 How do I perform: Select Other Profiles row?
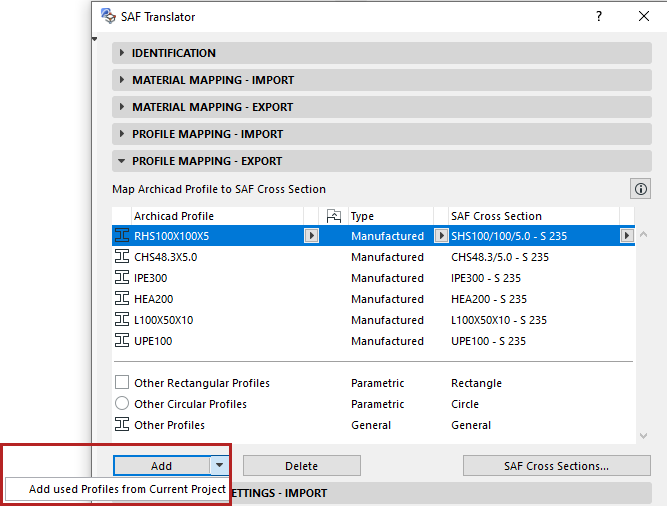pos(373,425)
